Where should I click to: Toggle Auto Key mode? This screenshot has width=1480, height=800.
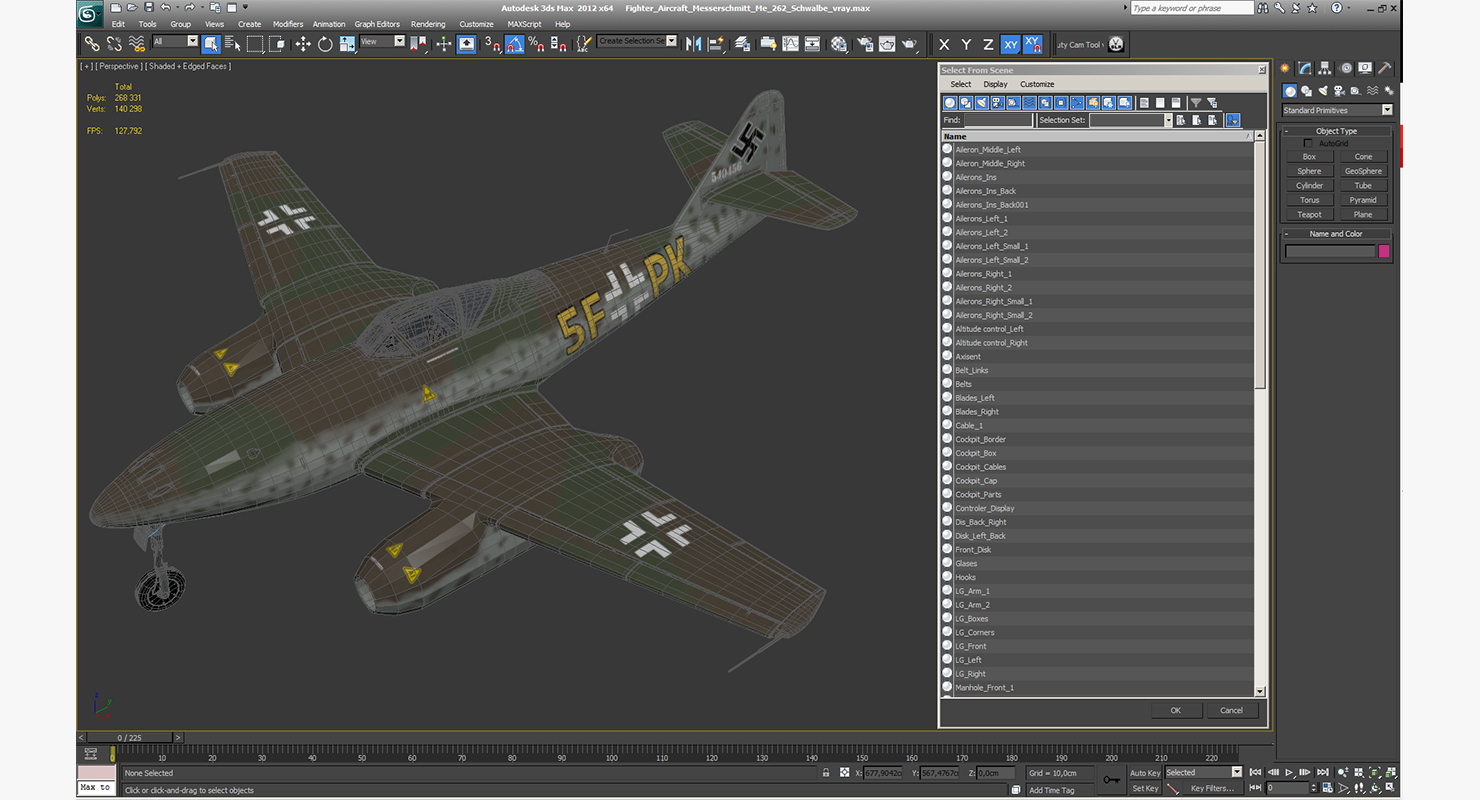click(1145, 773)
